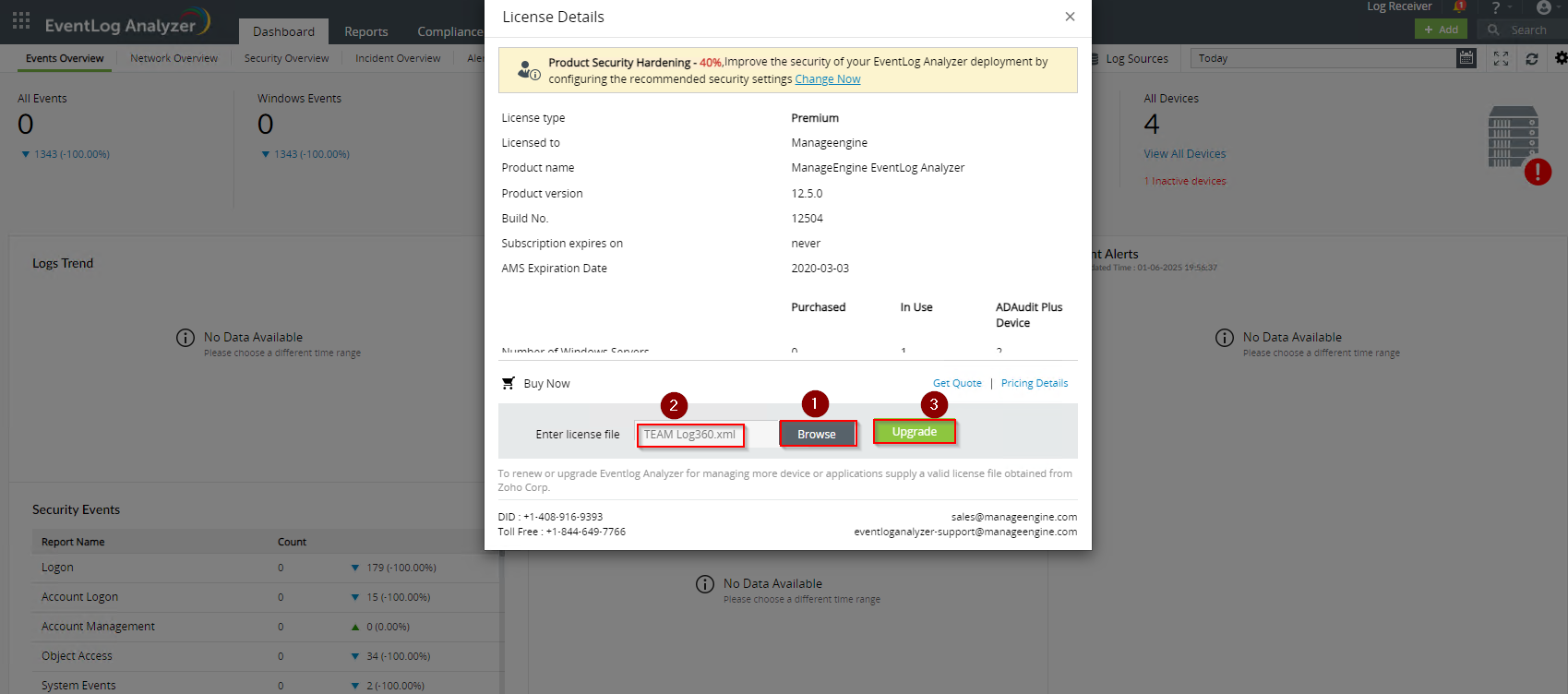Switch to Incident Overview sub-tab
Viewport: 1568px width, 694px height.
[x=398, y=58]
